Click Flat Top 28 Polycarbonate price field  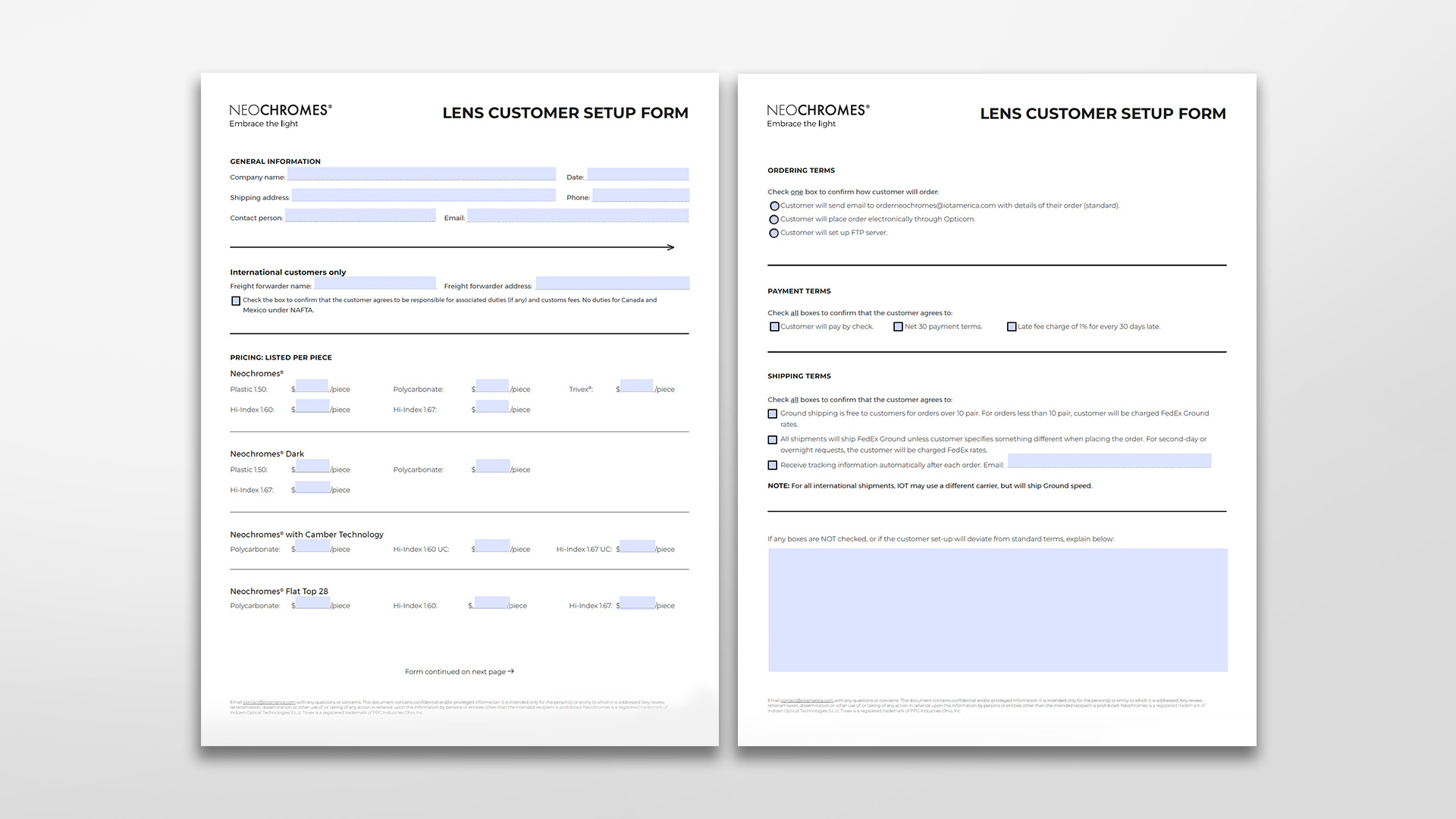click(x=312, y=603)
